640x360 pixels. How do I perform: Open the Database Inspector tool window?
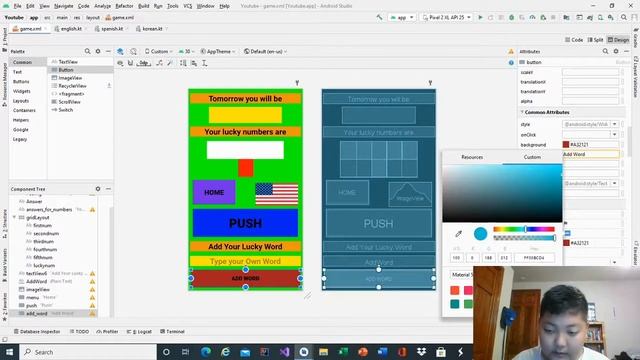[x=37, y=331]
